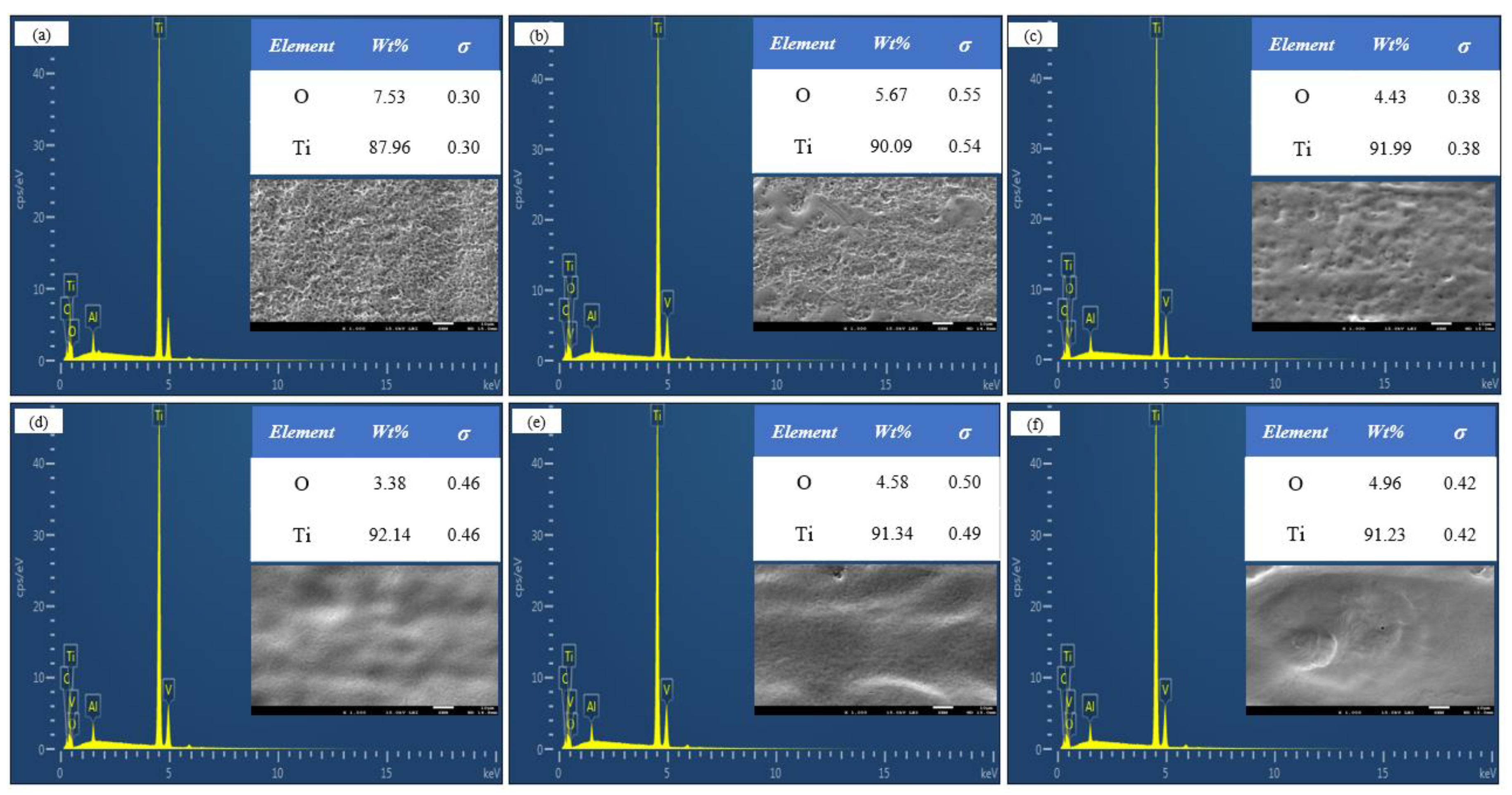Click the V peak label near 5 keV in panel (e)

pyautogui.click(x=666, y=689)
